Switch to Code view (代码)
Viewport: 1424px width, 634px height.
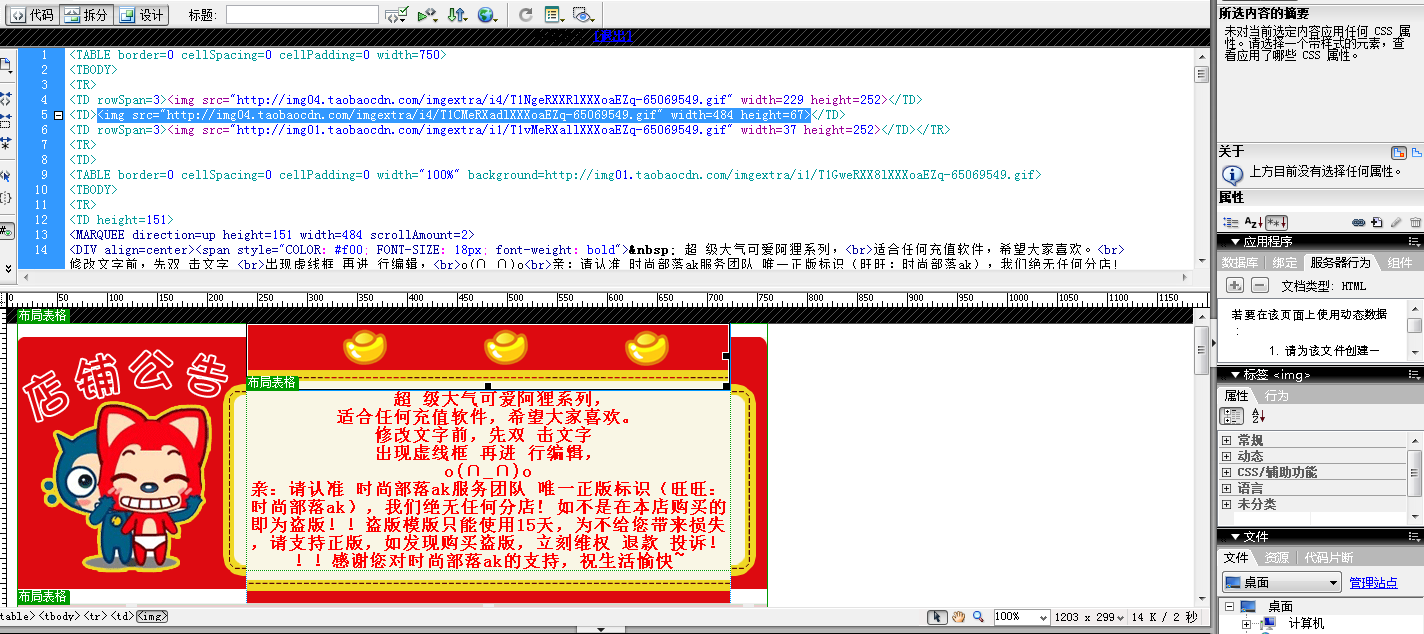32,15
